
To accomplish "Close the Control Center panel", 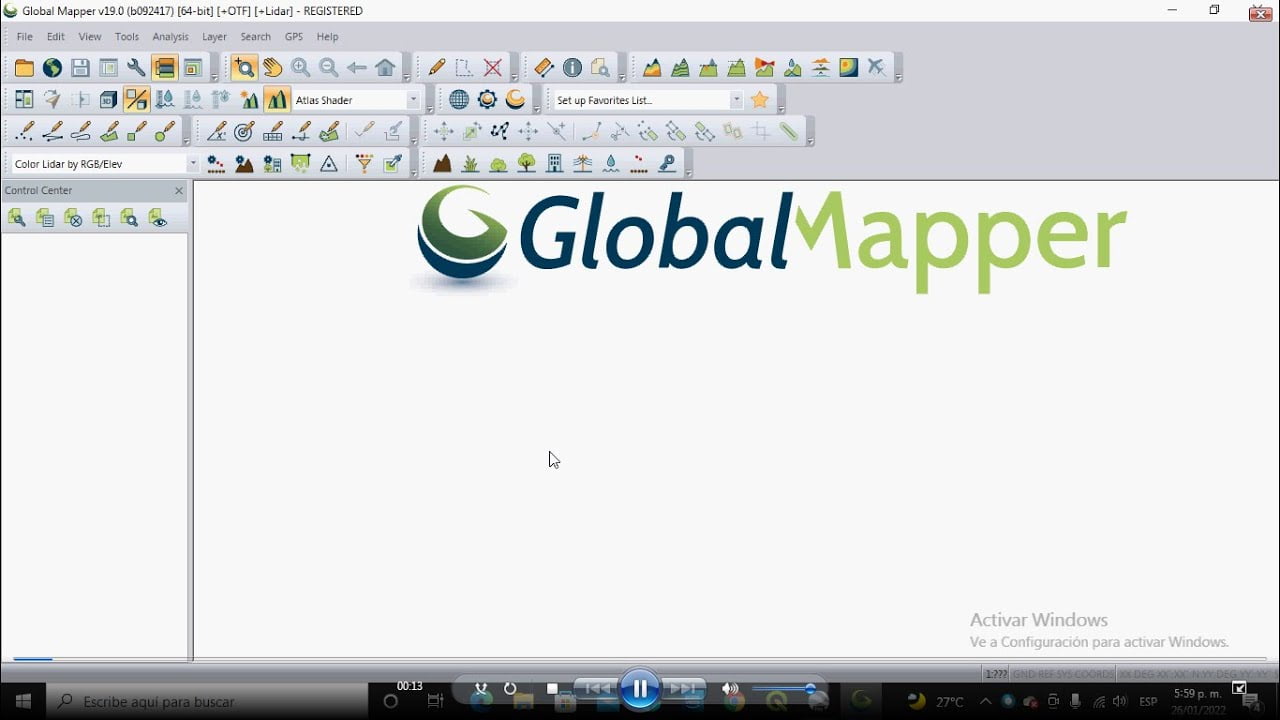I will [x=179, y=191].
